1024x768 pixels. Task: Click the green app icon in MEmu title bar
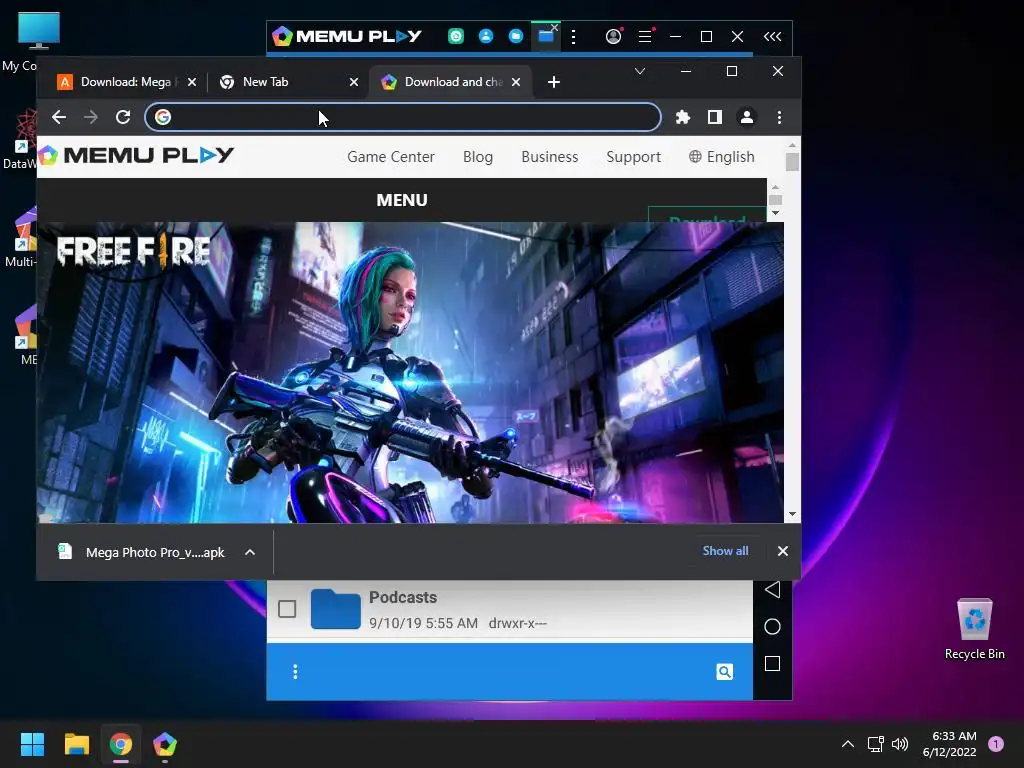456,37
